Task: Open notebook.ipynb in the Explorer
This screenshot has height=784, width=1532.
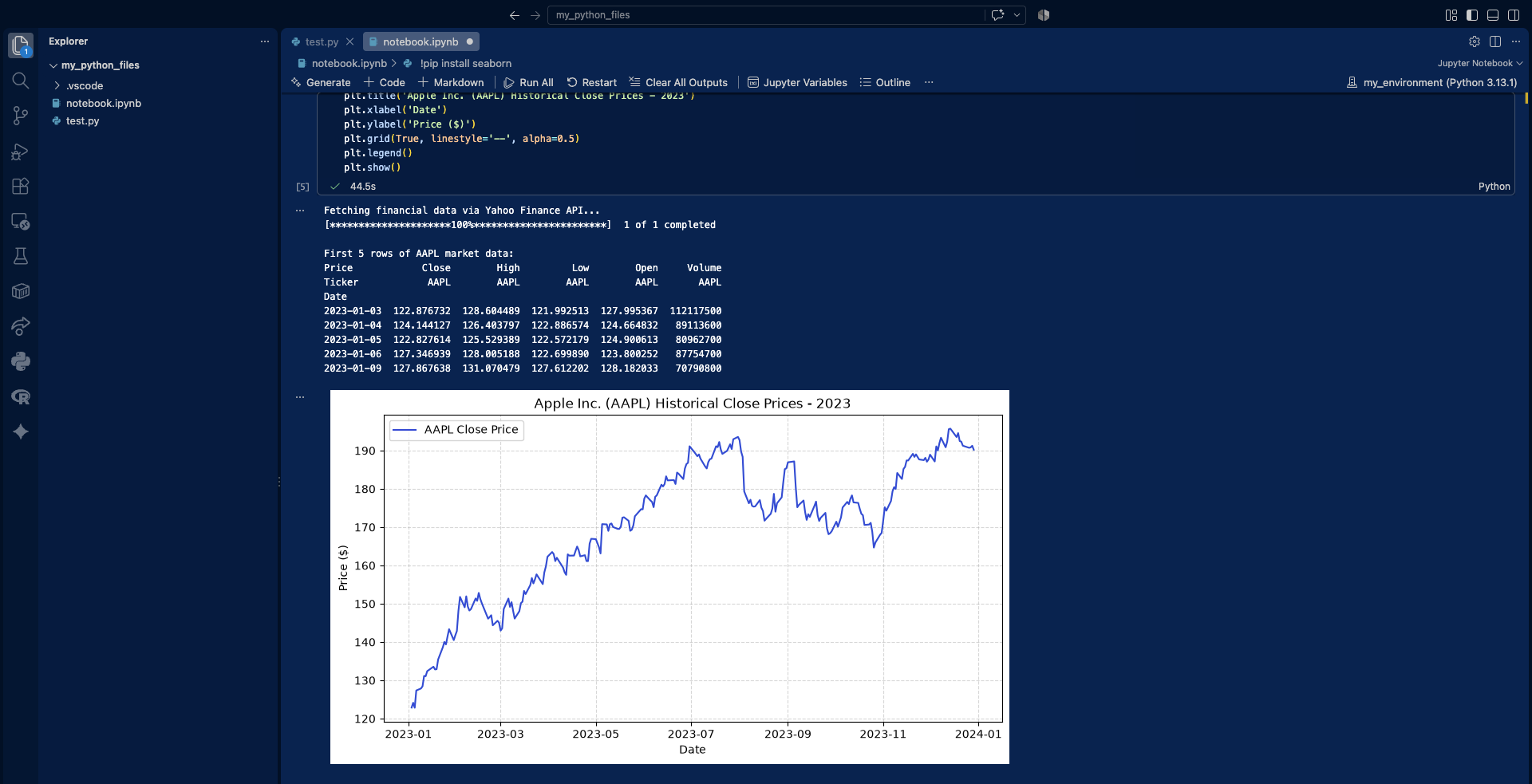Action: (x=104, y=103)
